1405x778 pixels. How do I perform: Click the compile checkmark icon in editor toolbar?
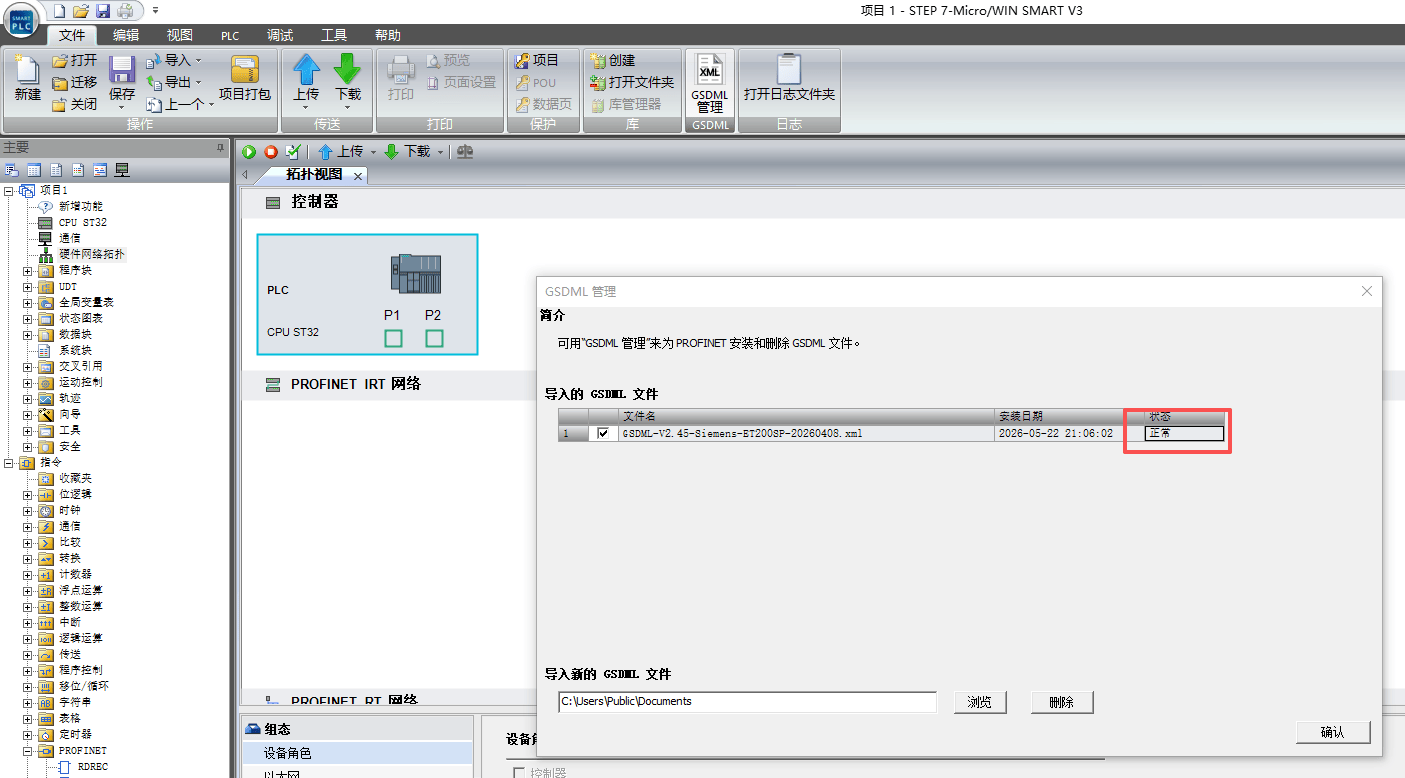coord(293,151)
